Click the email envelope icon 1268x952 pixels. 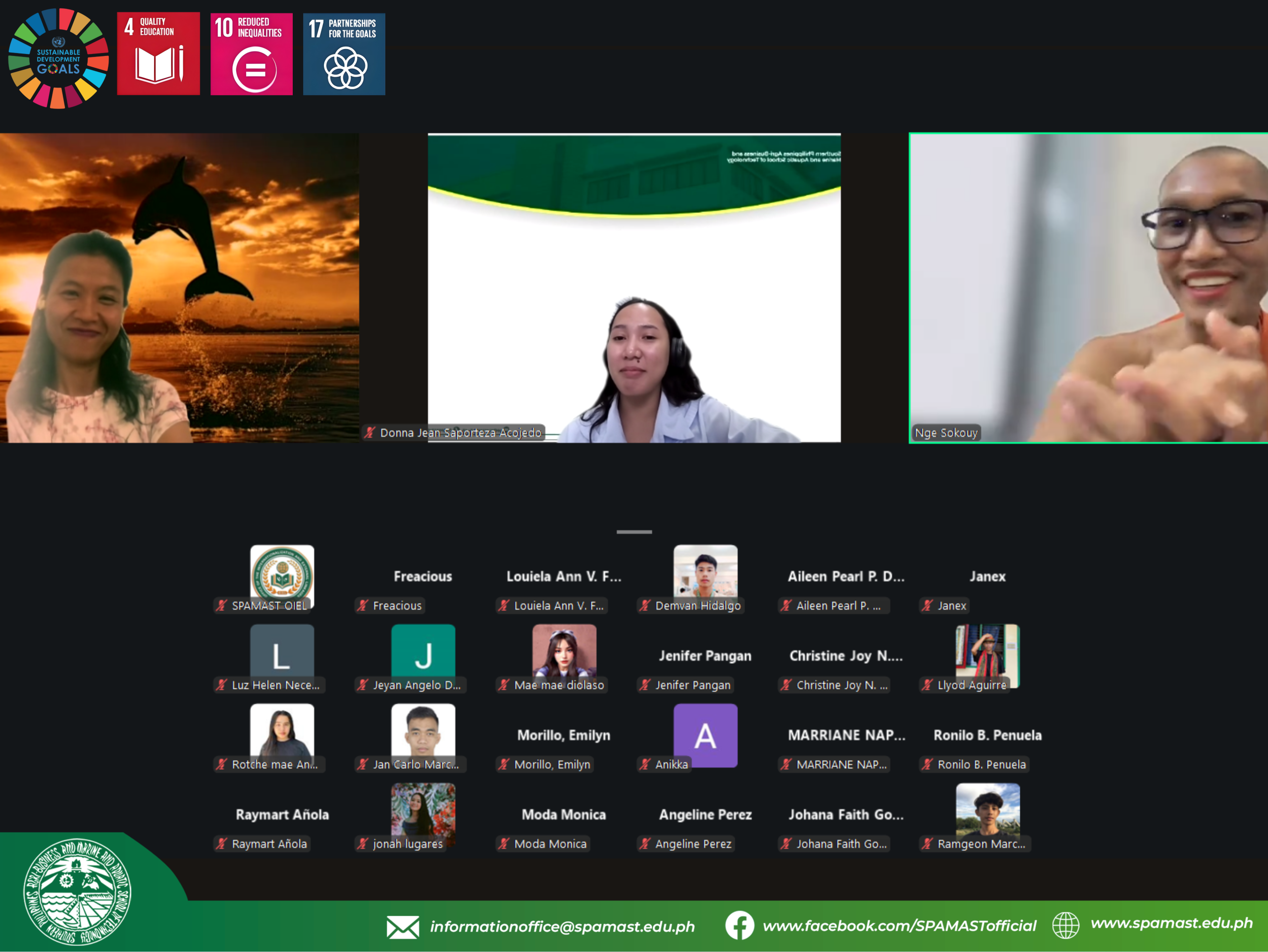(402, 927)
